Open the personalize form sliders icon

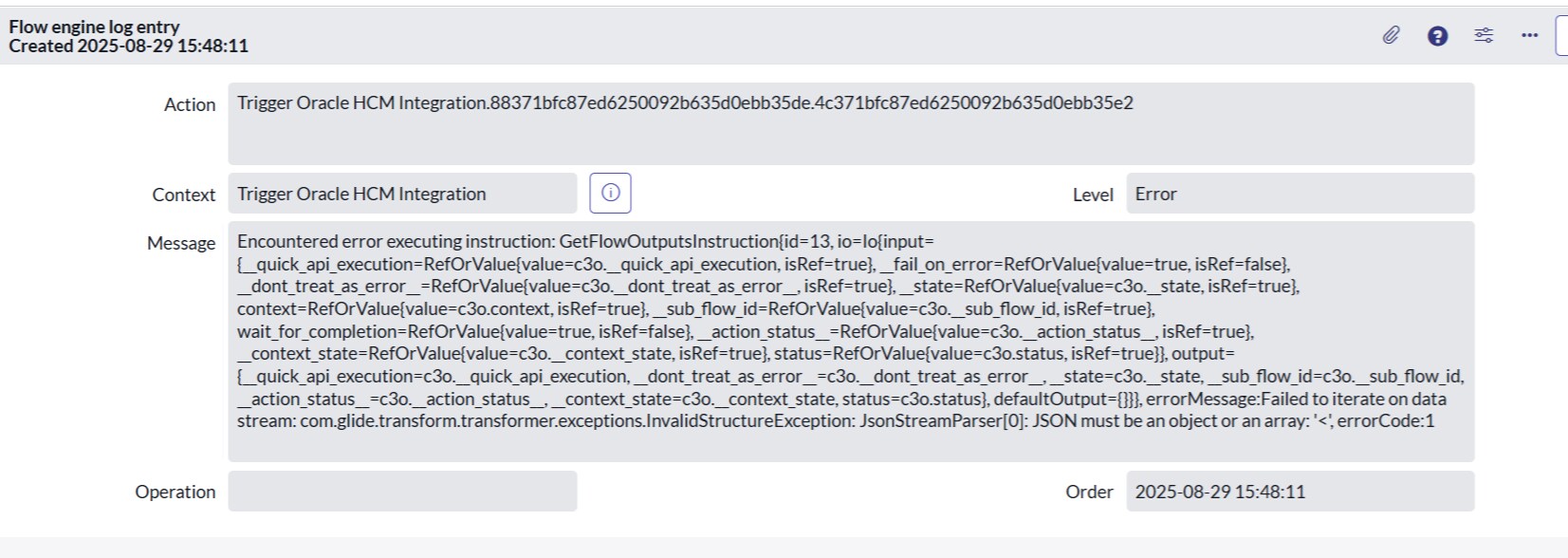(x=1484, y=36)
